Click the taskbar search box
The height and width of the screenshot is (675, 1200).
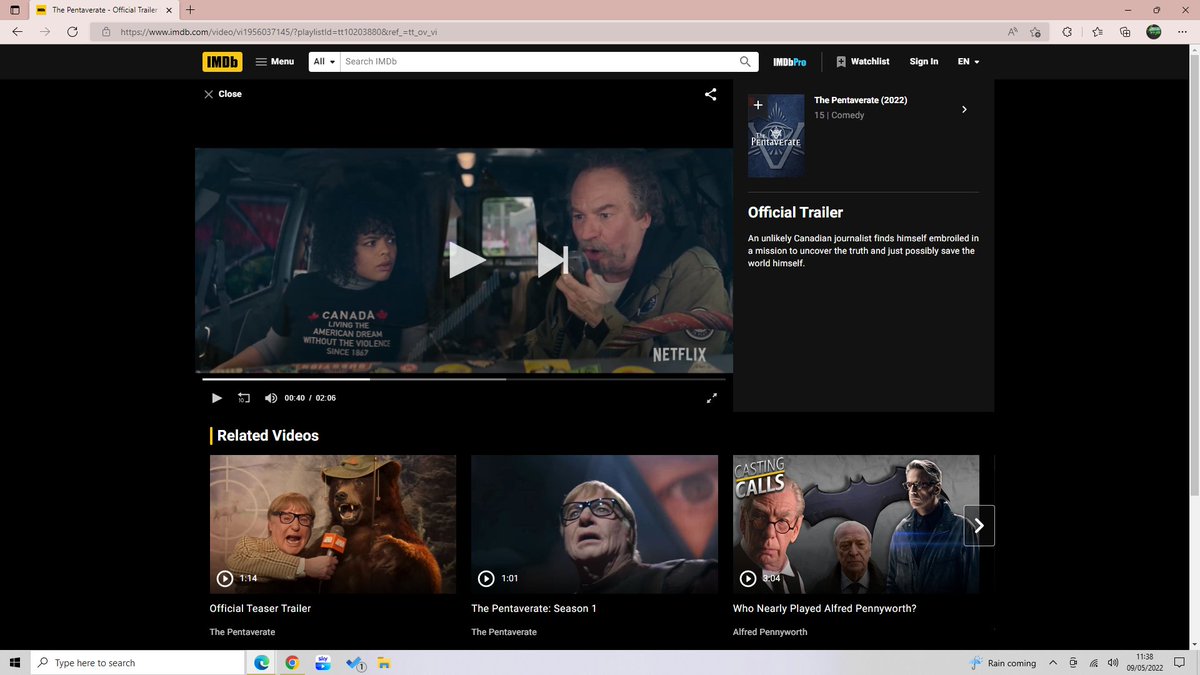pyautogui.click(x=137, y=663)
